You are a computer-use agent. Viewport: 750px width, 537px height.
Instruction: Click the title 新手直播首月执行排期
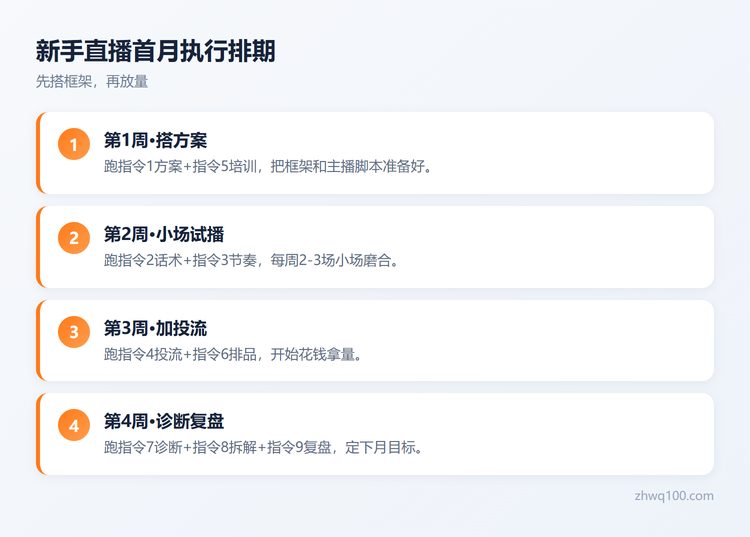point(155,51)
